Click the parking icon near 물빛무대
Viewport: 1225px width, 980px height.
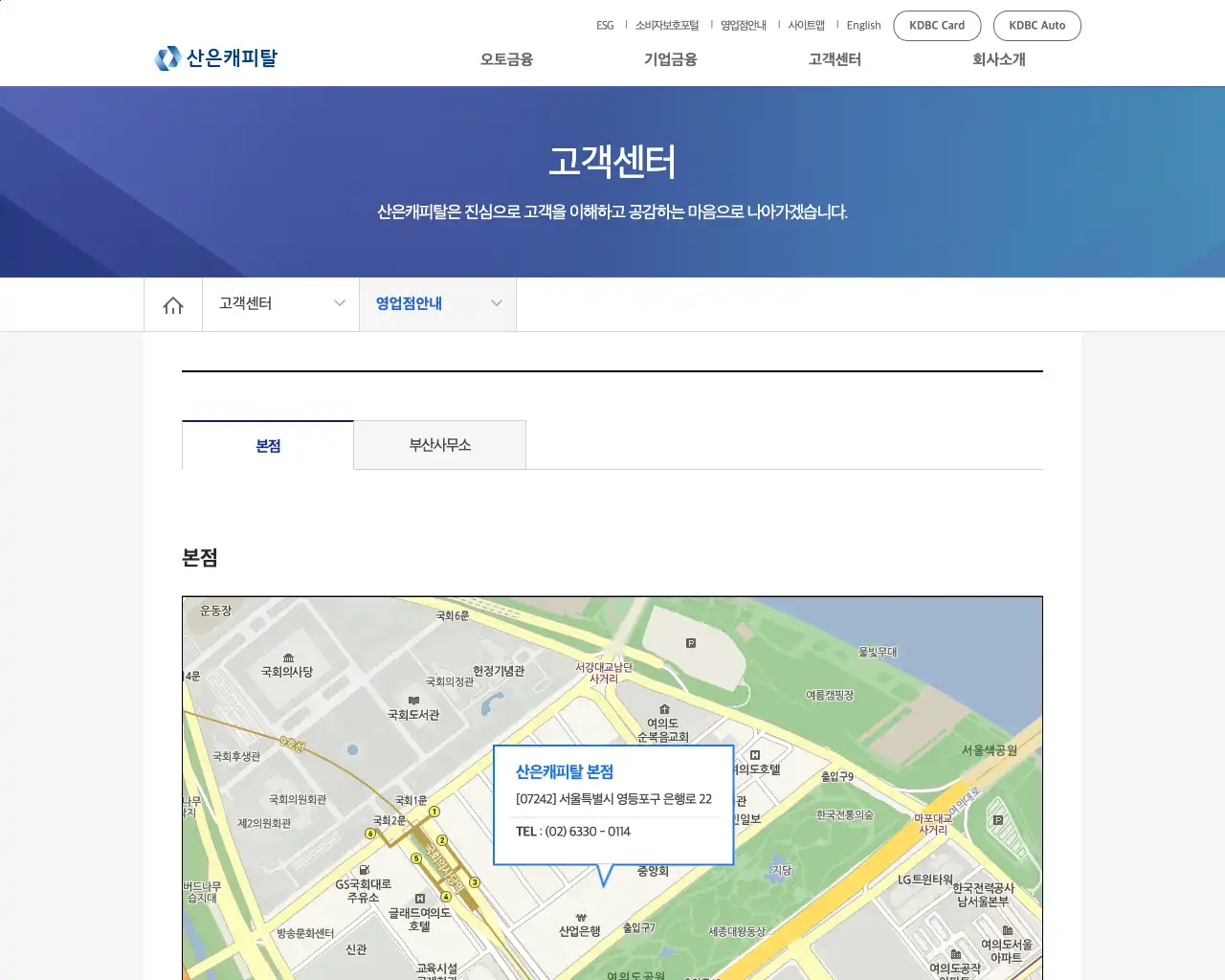691,643
